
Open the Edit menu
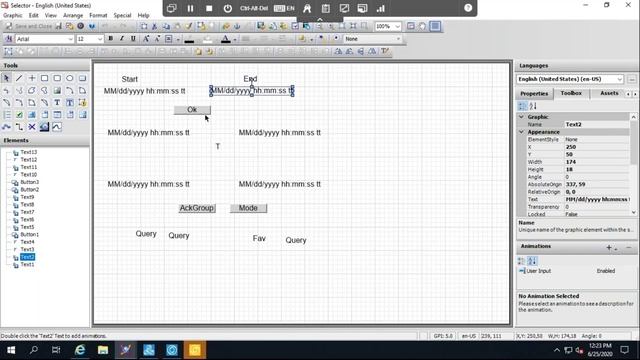click(33, 15)
